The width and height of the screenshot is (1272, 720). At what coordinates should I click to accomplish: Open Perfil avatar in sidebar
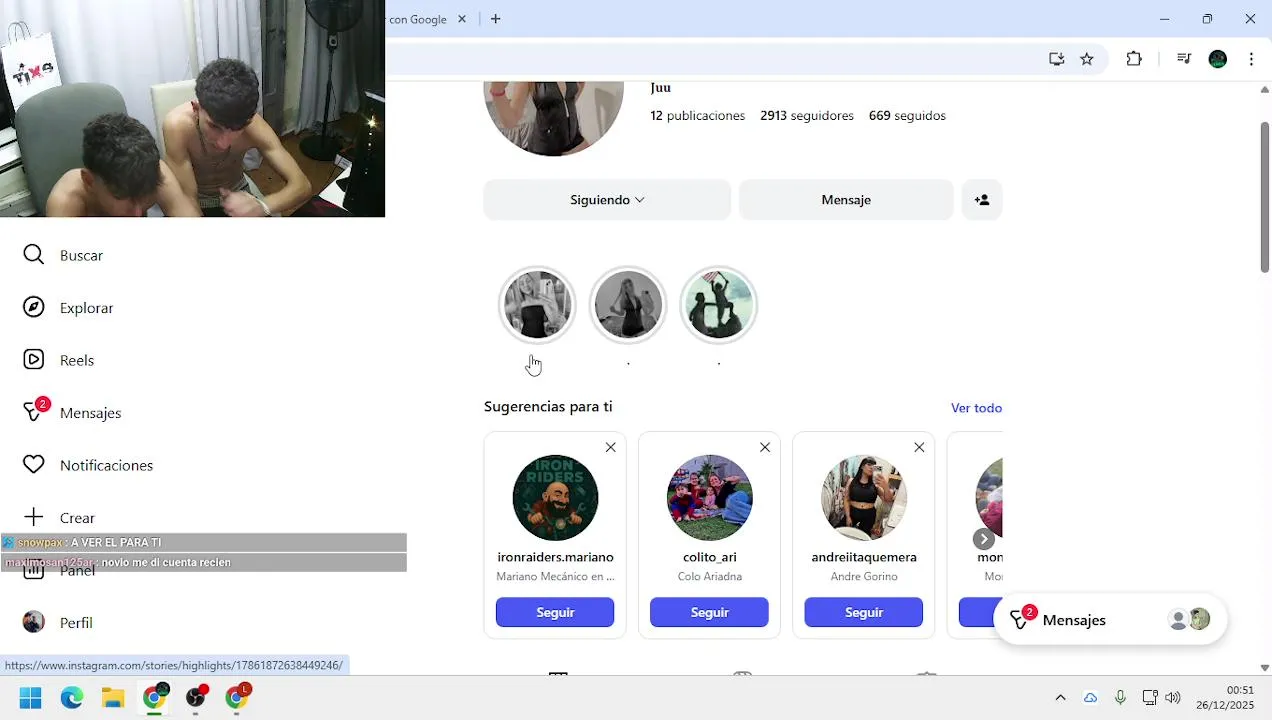34,622
